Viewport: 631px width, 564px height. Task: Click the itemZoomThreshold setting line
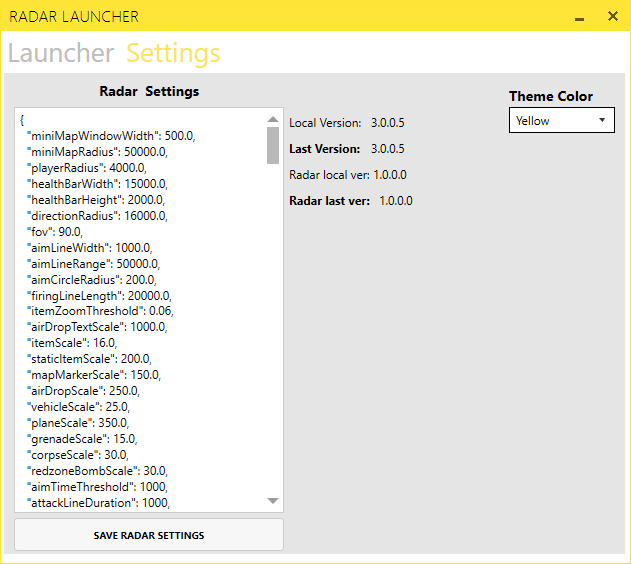click(x=99, y=311)
